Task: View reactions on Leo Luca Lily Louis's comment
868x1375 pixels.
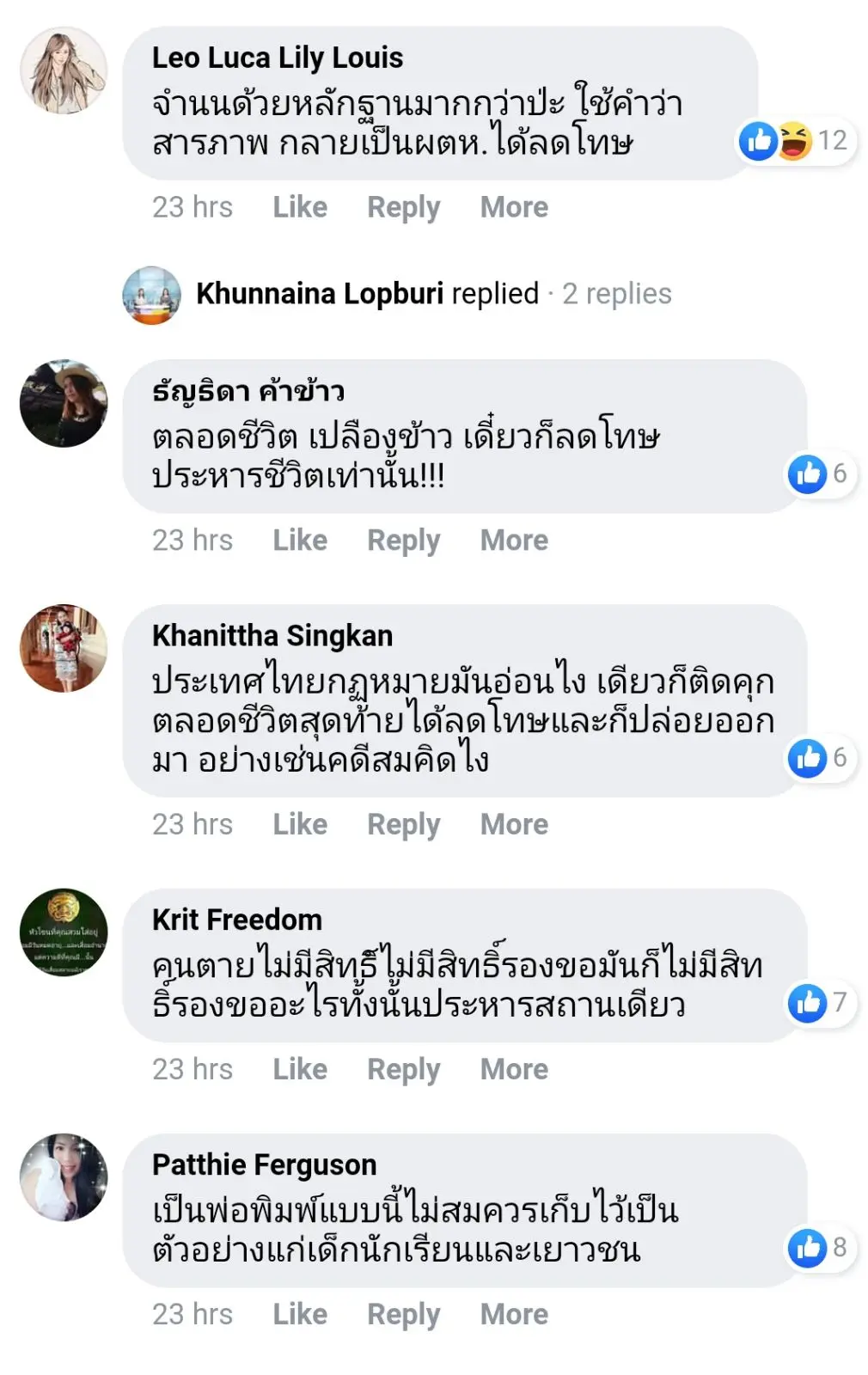Action: click(x=796, y=140)
